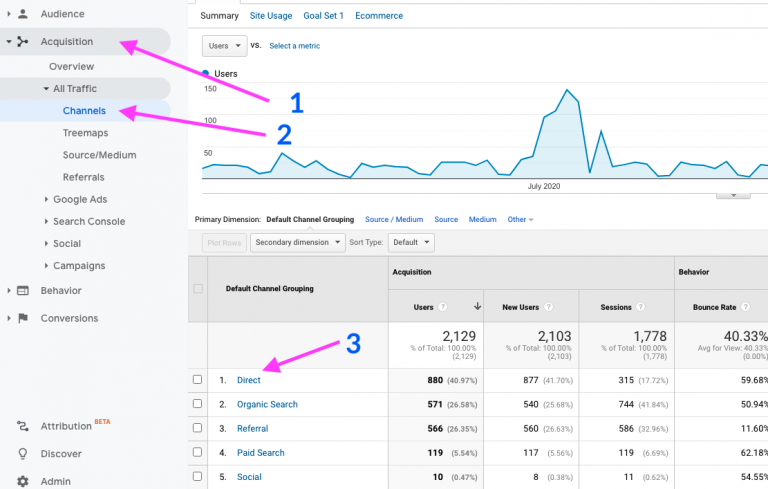768x489 pixels.
Task: Click the Referral channel link
Action: point(252,428)
